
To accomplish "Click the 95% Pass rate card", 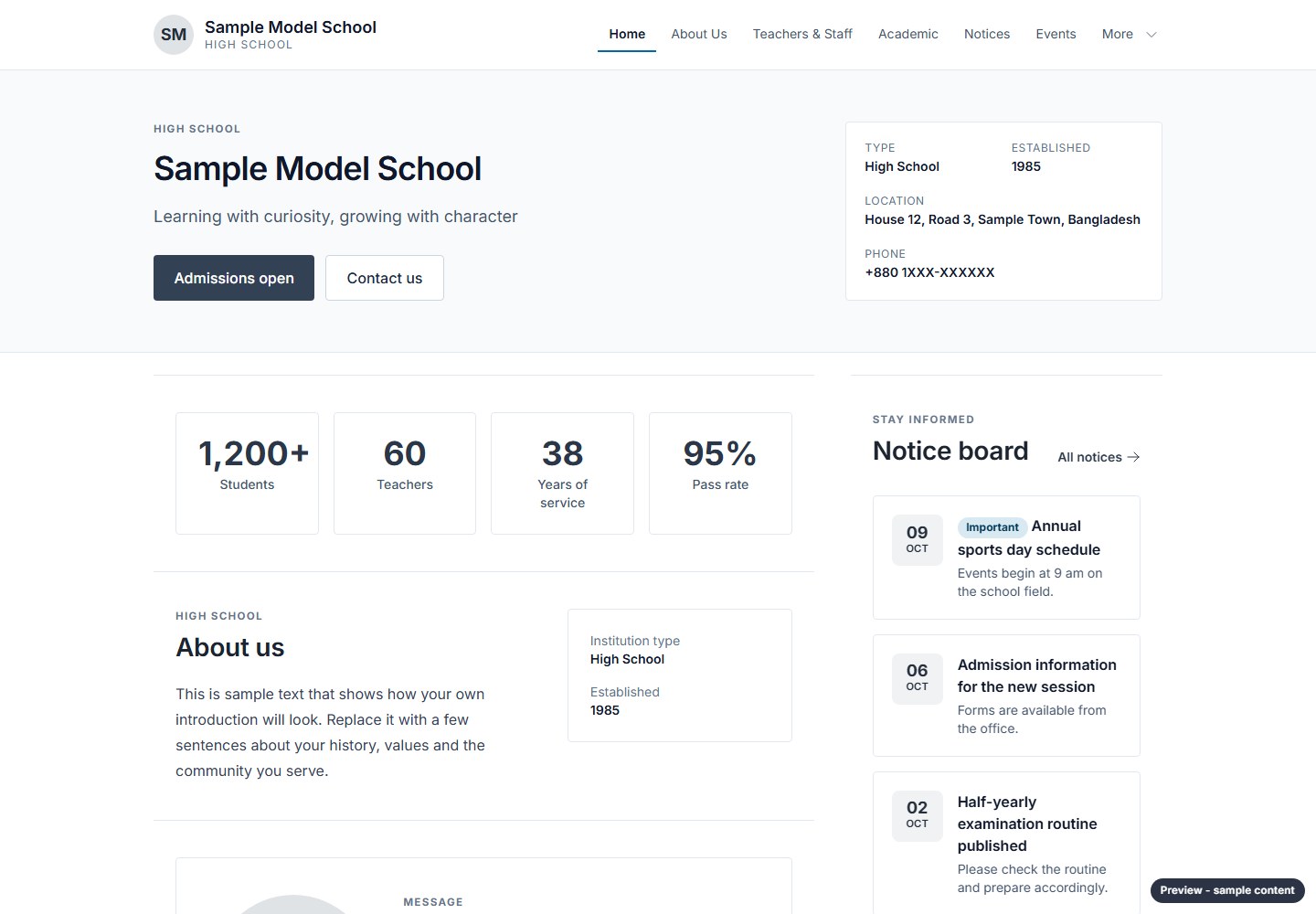I will [x=720, y=473].
